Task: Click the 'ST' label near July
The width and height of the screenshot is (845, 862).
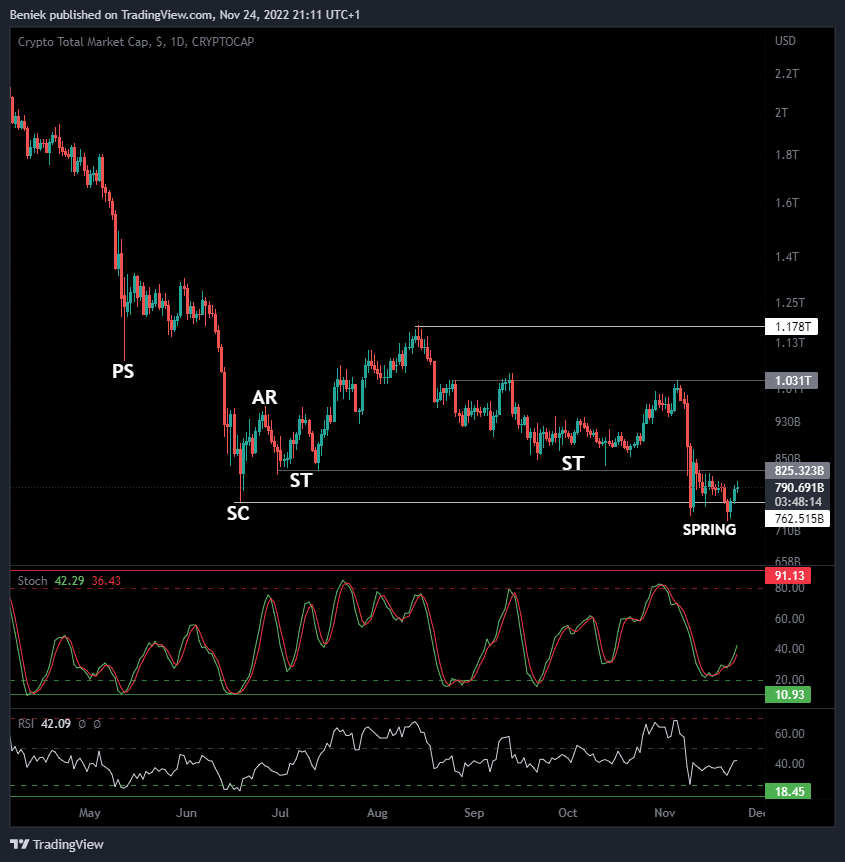Action: pos(301,480)
